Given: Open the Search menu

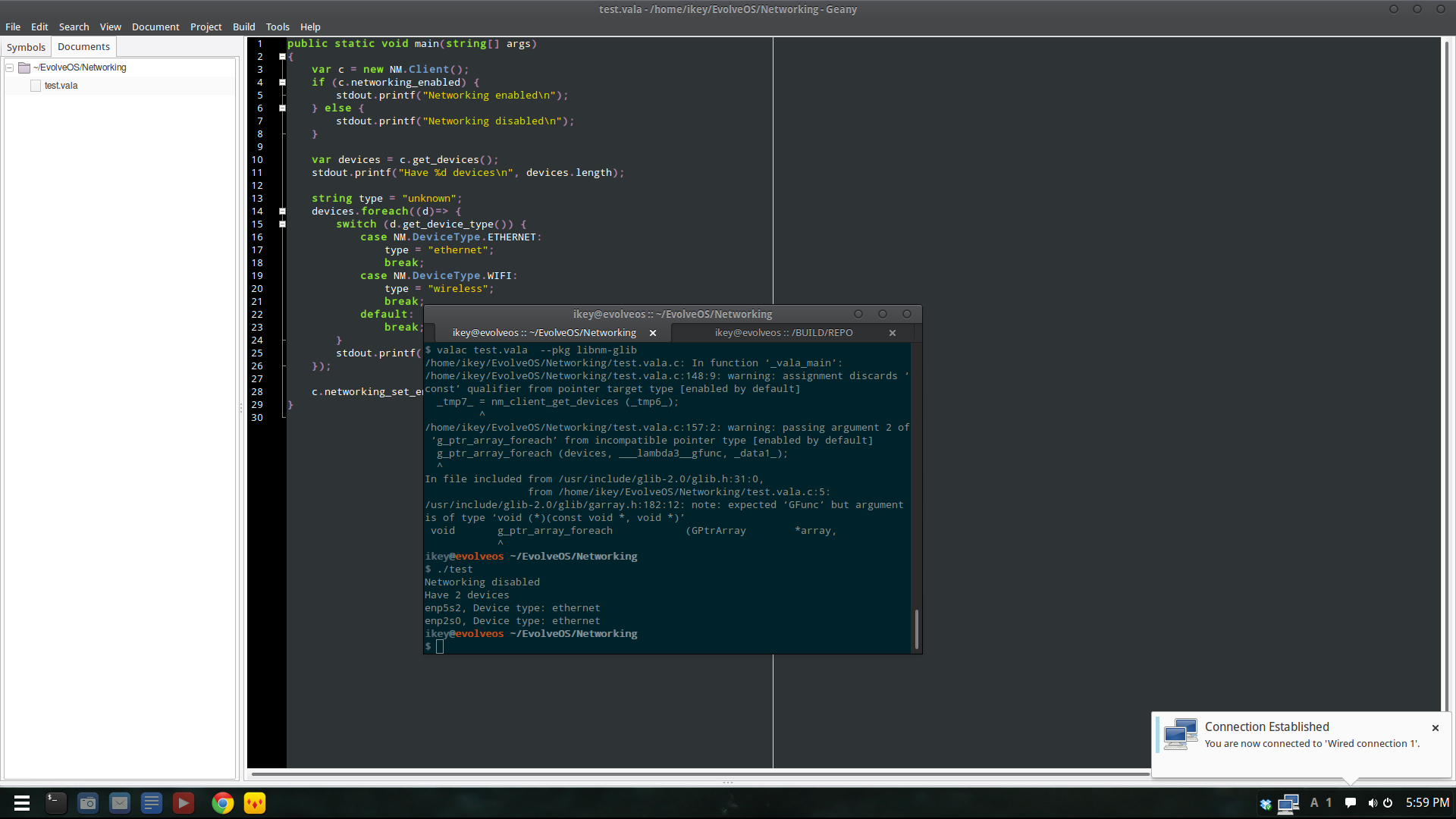Looking at the screenshot, I should pyautogui.click(x=74, y=27).
